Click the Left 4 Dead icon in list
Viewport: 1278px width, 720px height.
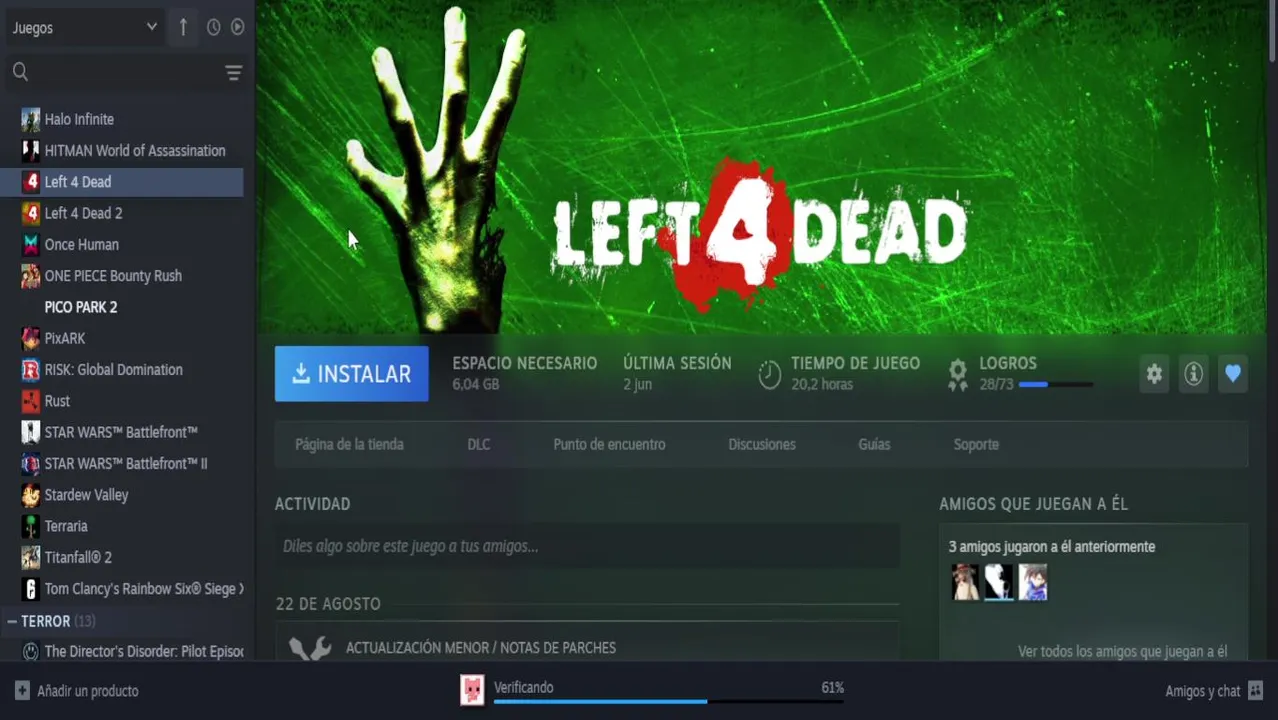pyautogui.click(x=31, y=182)
